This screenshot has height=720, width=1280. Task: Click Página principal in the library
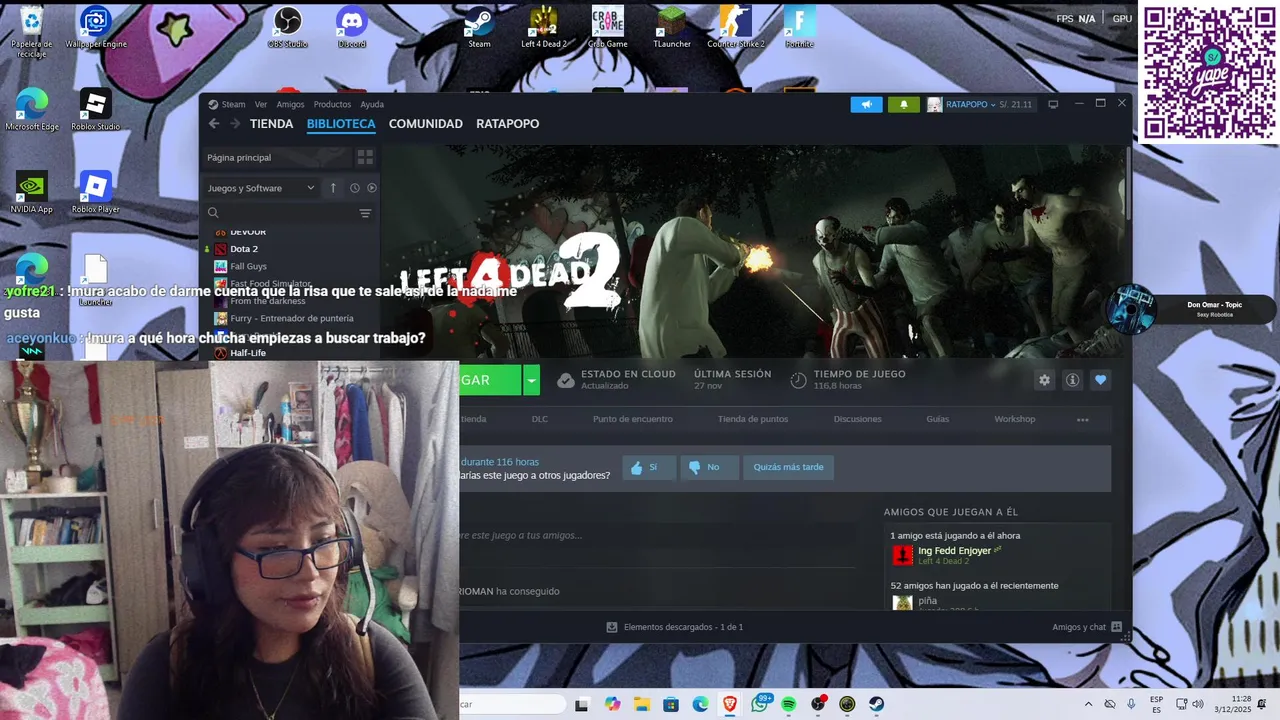[277, 157]
